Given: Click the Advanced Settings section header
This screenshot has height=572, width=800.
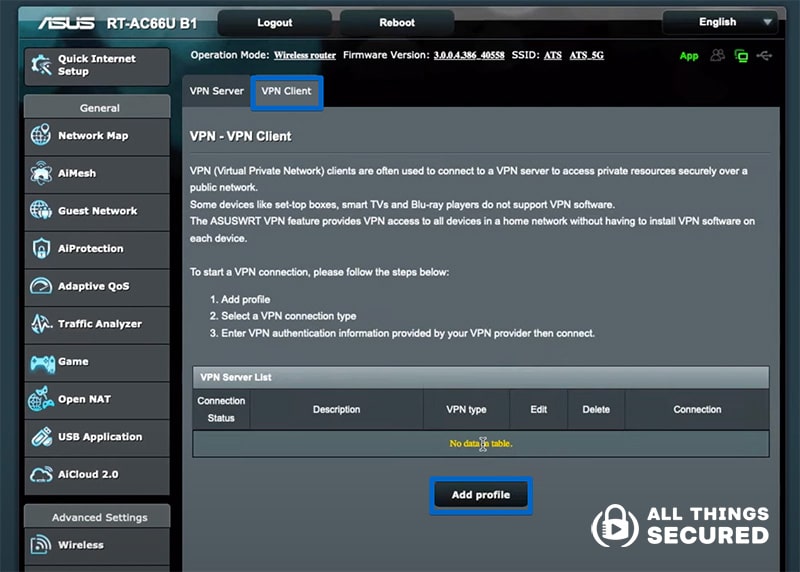Looking at the screenshot, I should (97, 517).
